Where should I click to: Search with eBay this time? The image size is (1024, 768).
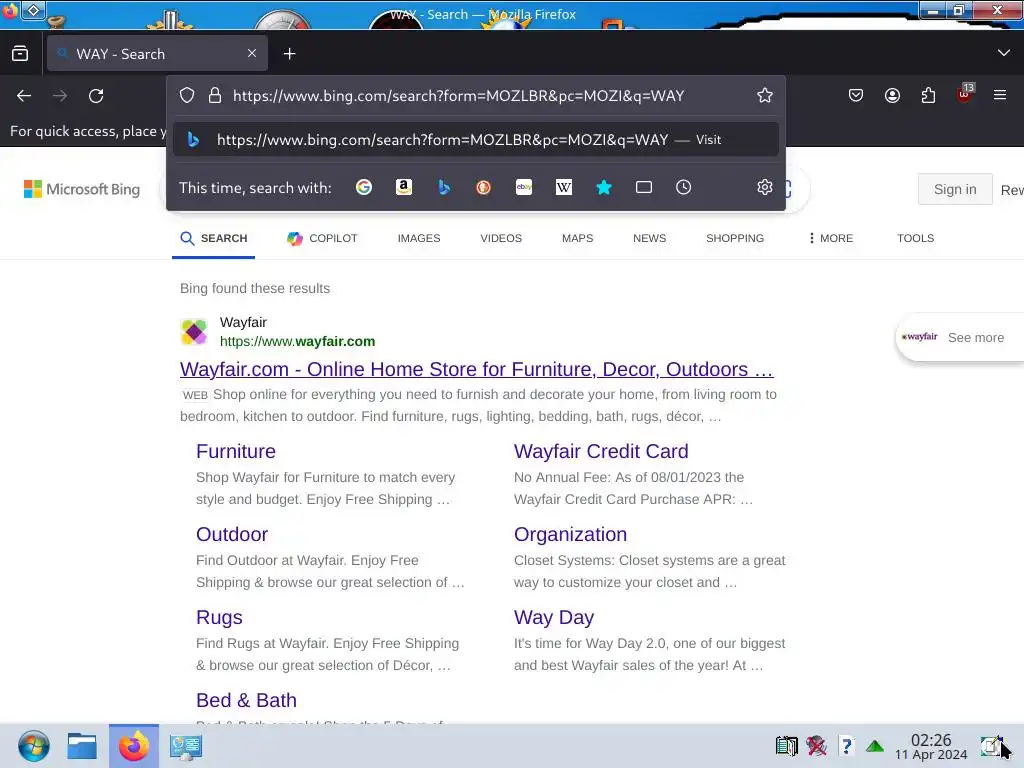coord(524,187)
